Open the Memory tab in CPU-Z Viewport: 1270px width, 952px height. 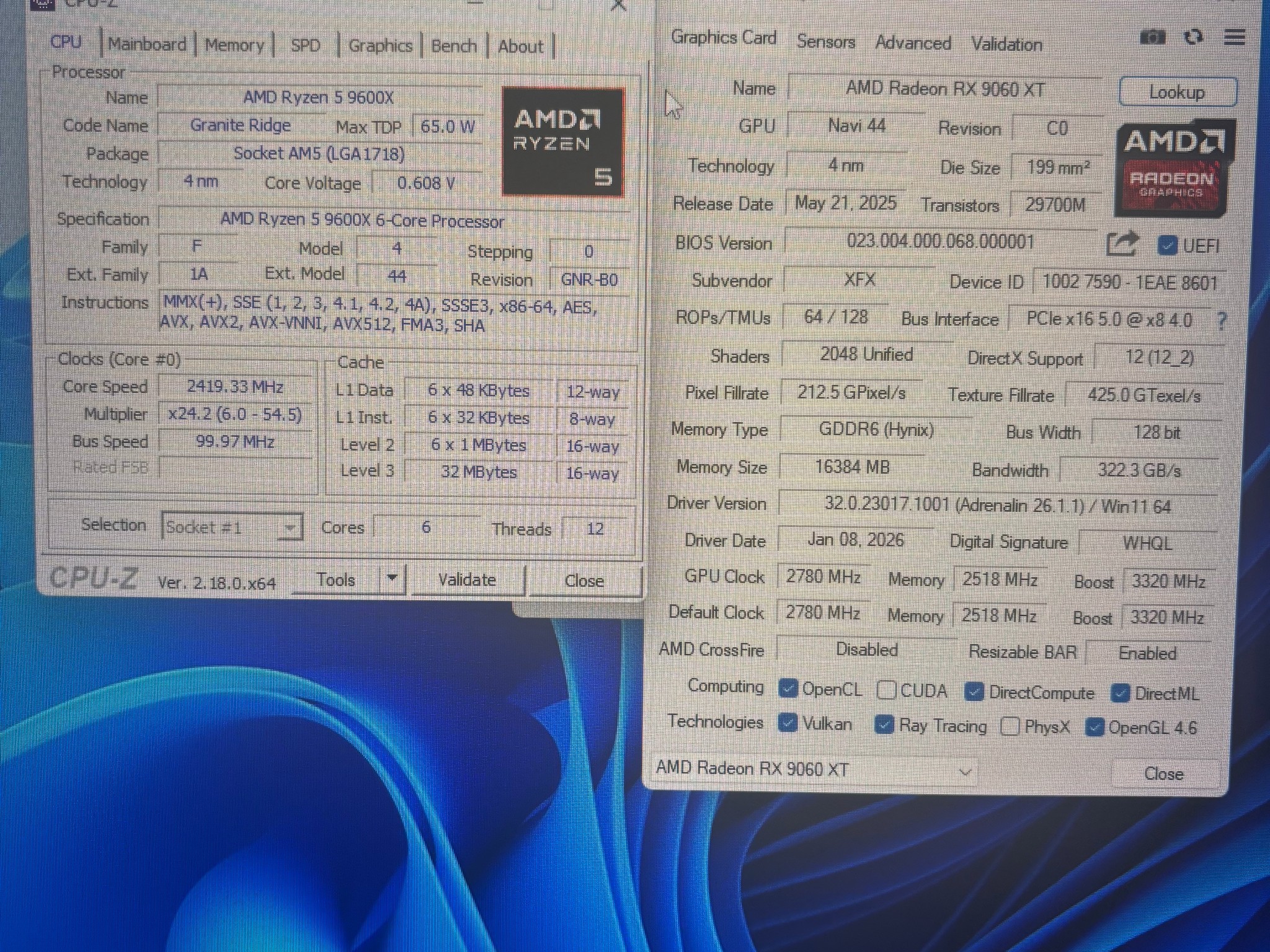click(234, 45)
